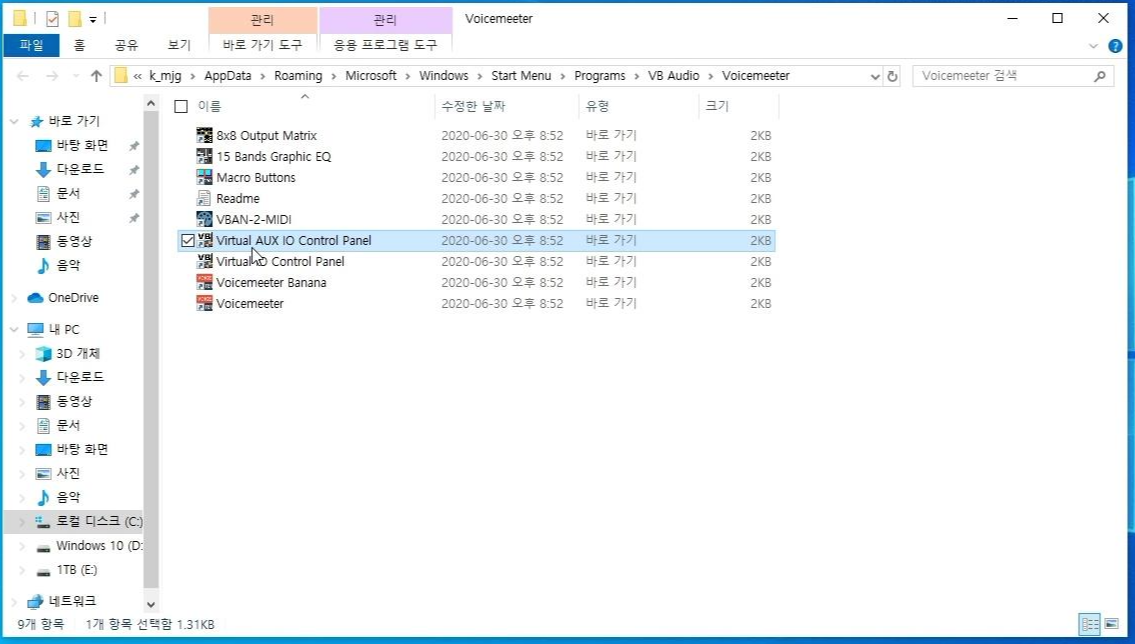Screen dimensions: 1135x644
Task: Expand the ribbon with the chevron
Action: tap(1093, 46)
